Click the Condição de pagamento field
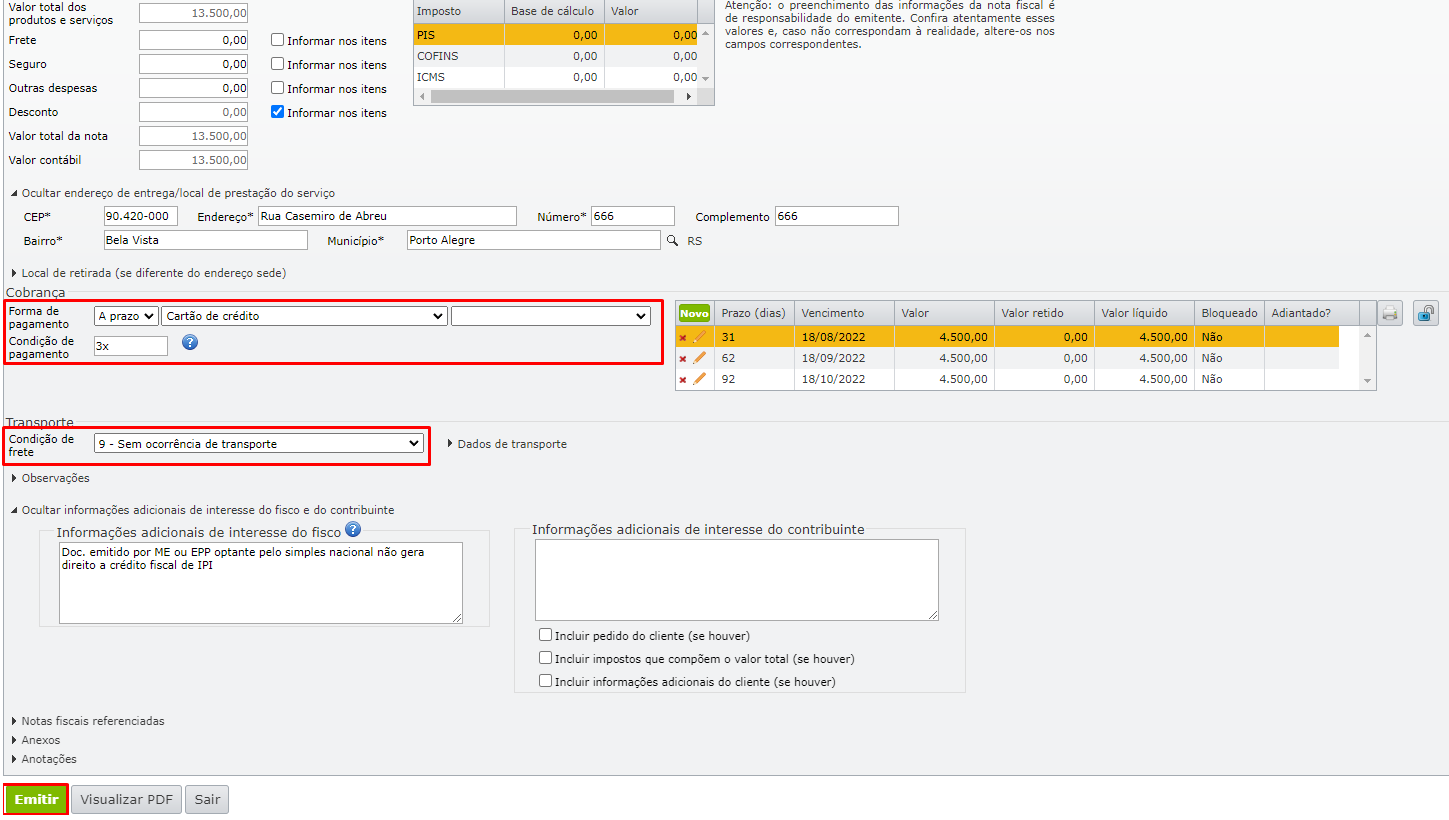Viewport: 1449px width, 820px height. 131,346
